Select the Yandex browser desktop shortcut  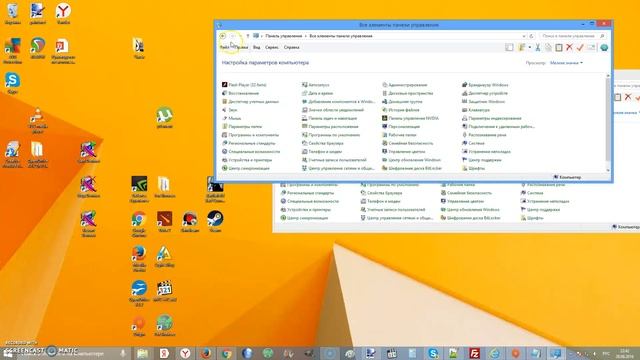tap(63, 13)
